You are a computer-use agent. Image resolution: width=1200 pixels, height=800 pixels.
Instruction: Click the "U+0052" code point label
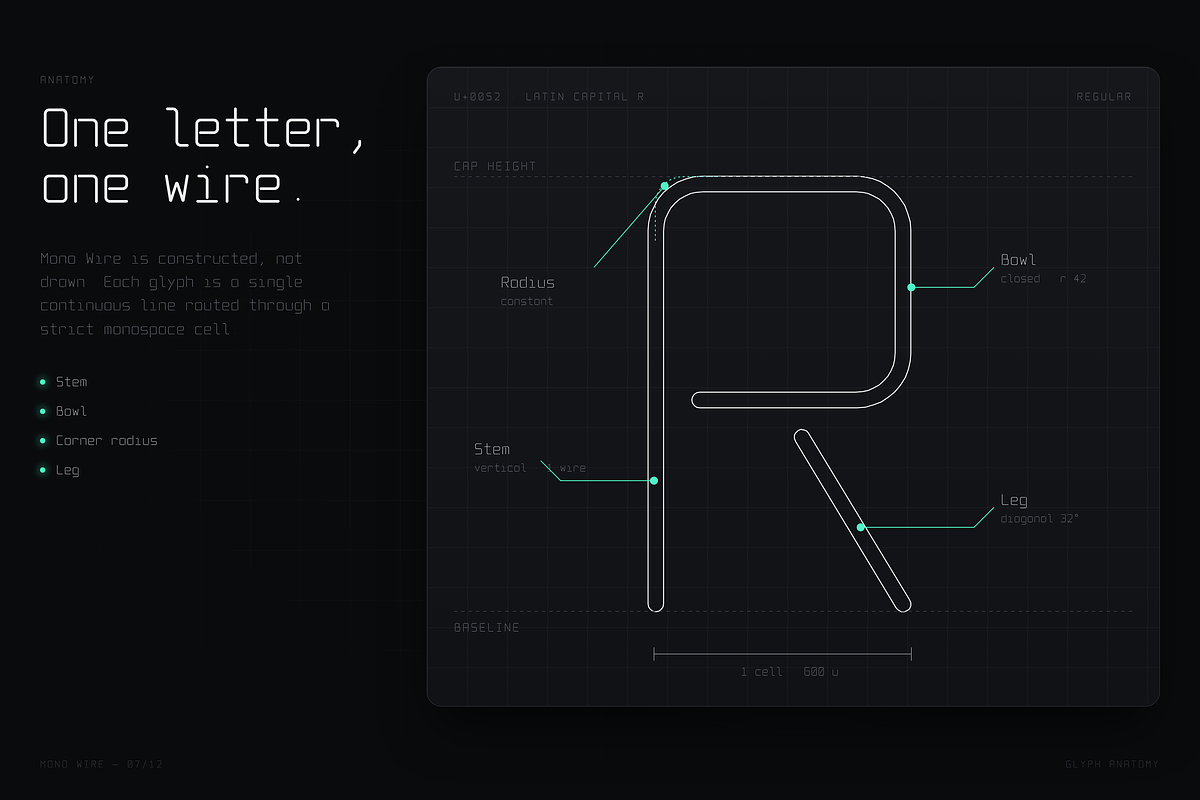click(477, 97)
